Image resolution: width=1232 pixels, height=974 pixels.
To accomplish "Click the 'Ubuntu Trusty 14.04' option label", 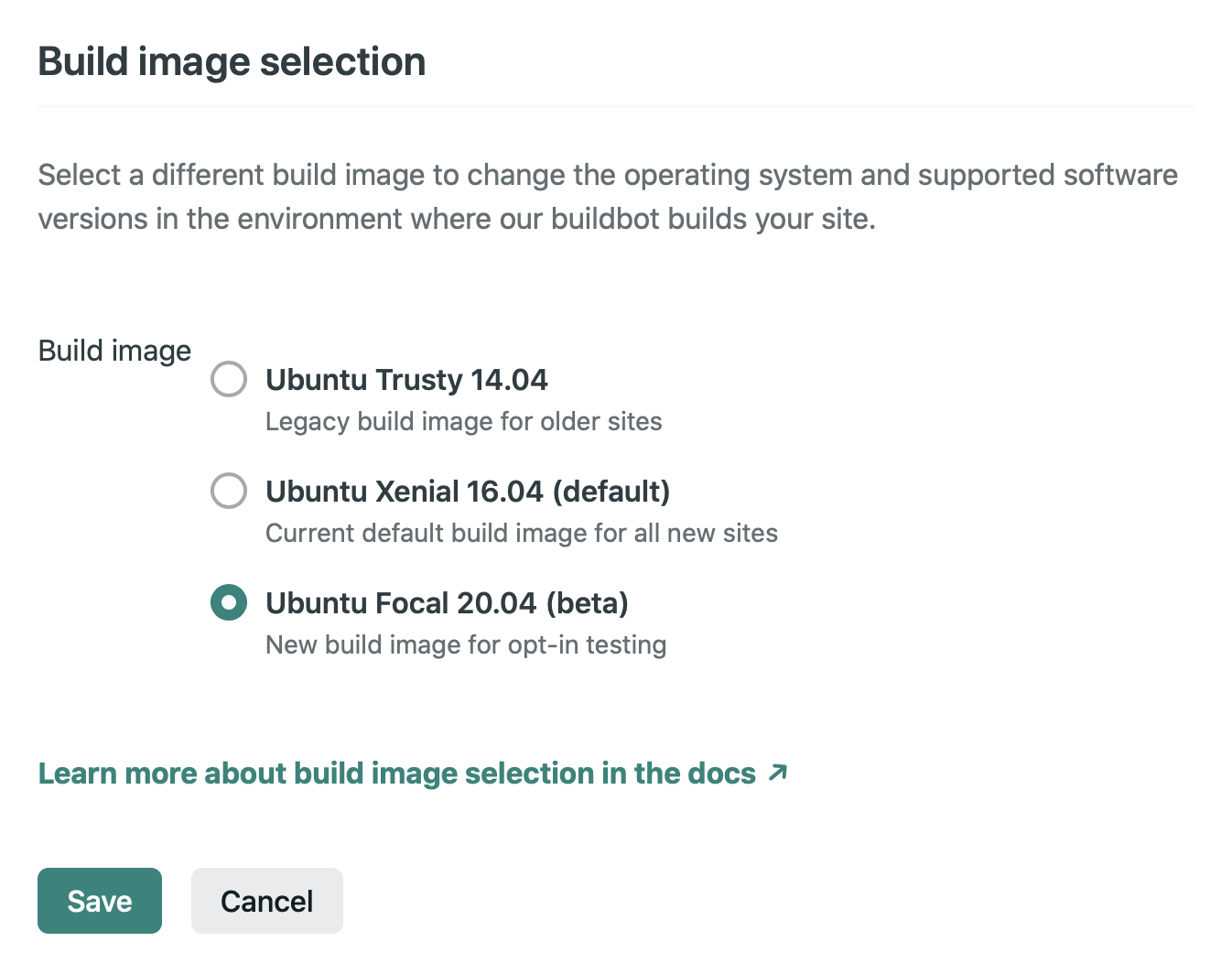I will pos(405,380).
